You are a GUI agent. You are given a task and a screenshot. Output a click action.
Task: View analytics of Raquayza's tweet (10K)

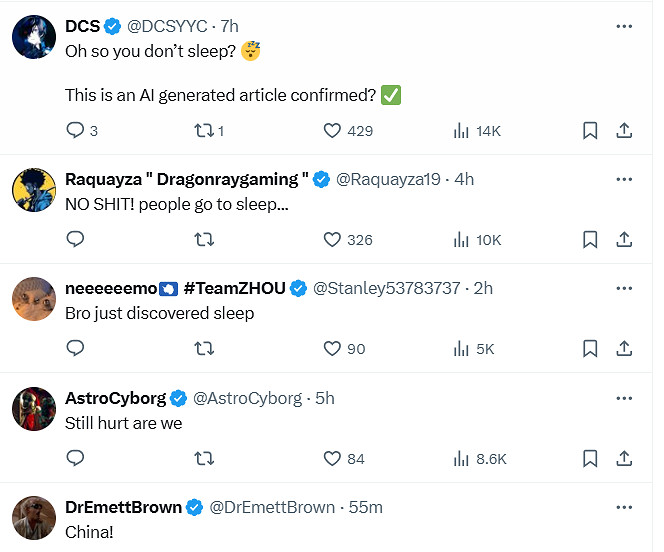click(x=462, y=239)
